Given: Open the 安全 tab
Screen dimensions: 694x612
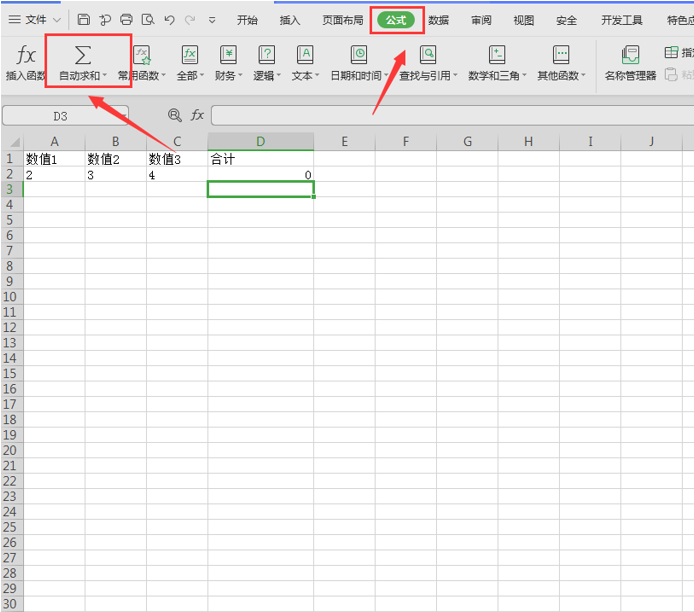Looking at the screenshot, I should tap(567, 20).
